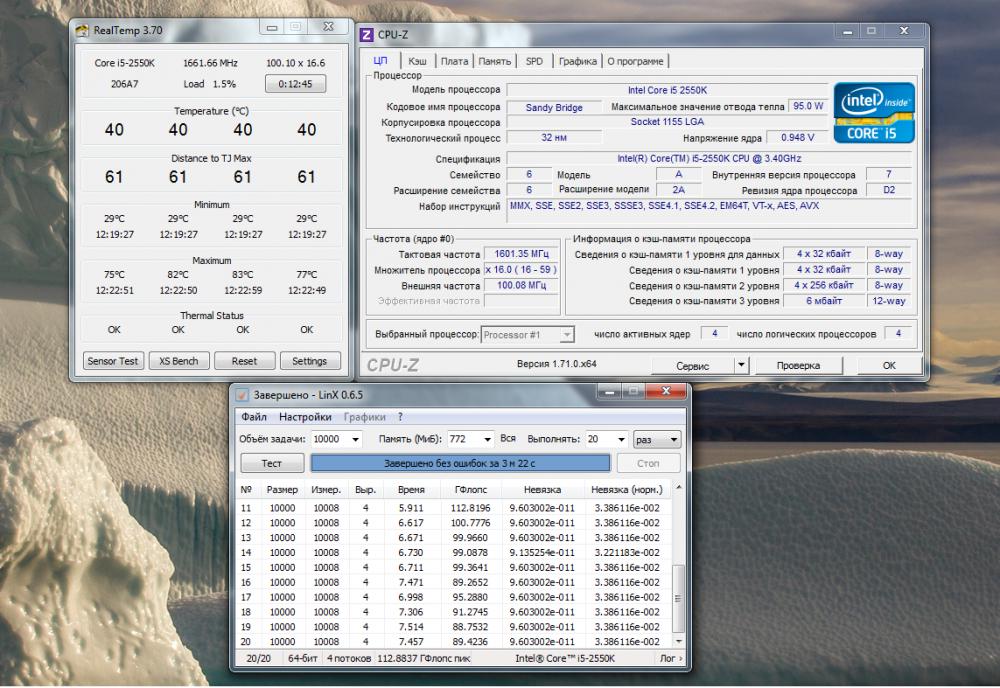Click the XS Bench button
The image size is (1000, 688).
(x=179, y=361)
